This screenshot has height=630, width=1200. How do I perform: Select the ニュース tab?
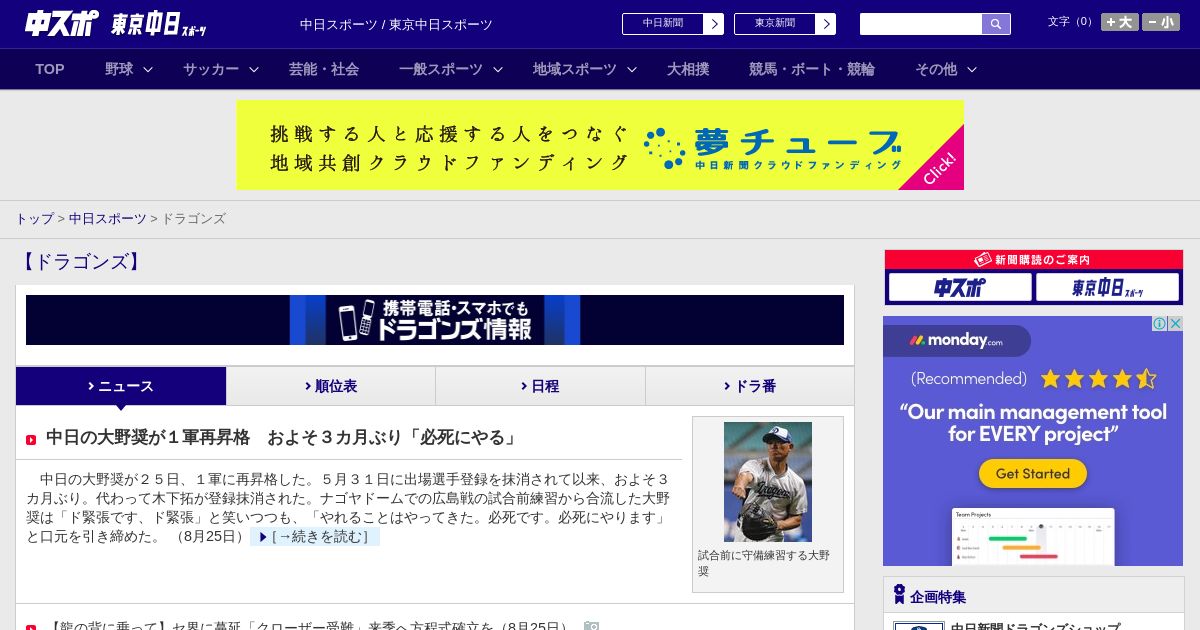point(121,386)
